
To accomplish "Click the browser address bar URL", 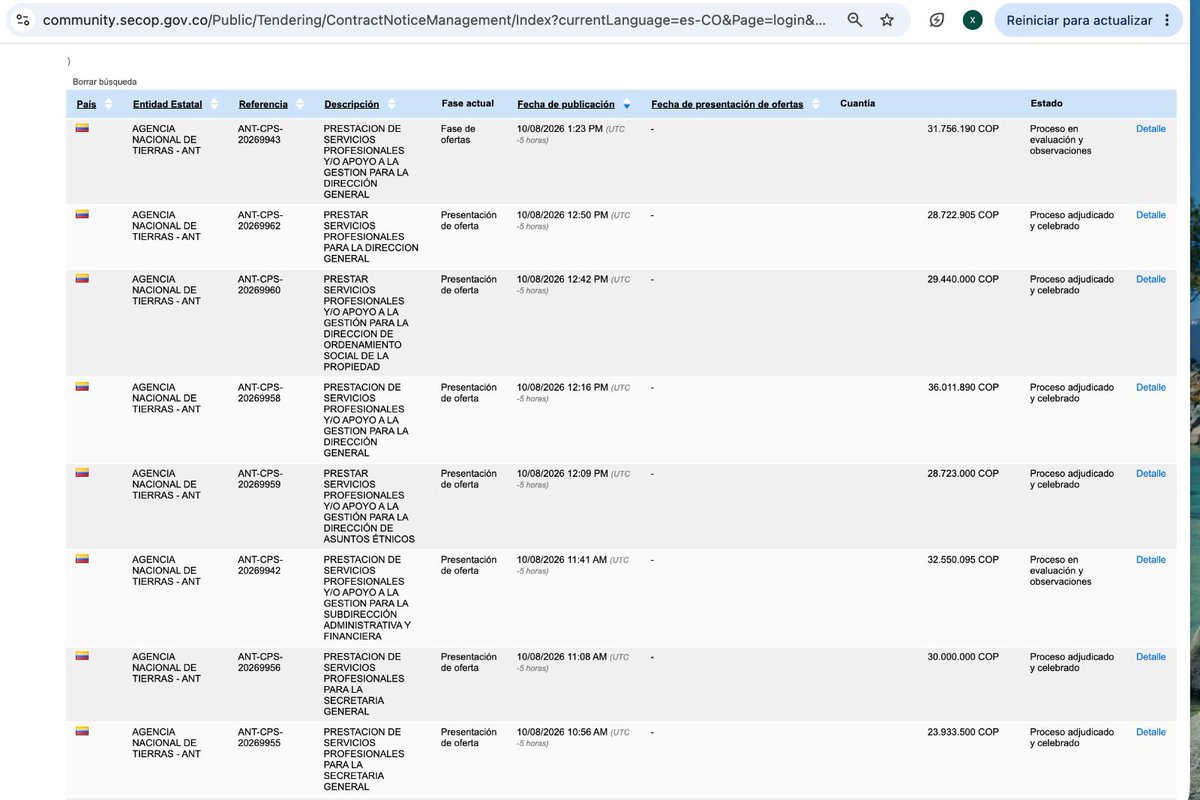I will tap(434, 20).
